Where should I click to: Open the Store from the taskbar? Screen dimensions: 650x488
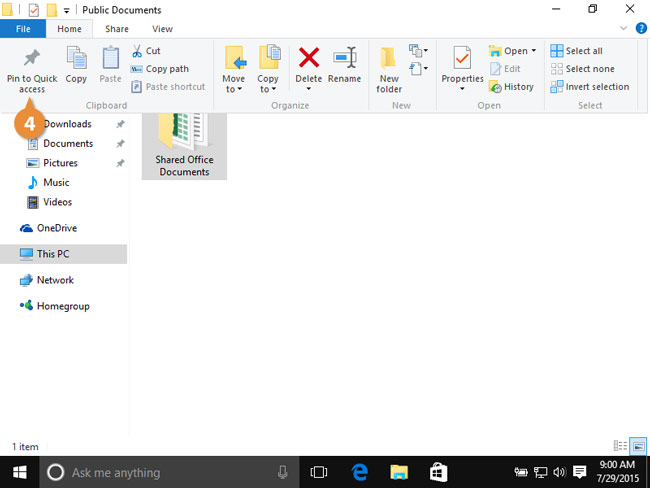tap(438, 472)
